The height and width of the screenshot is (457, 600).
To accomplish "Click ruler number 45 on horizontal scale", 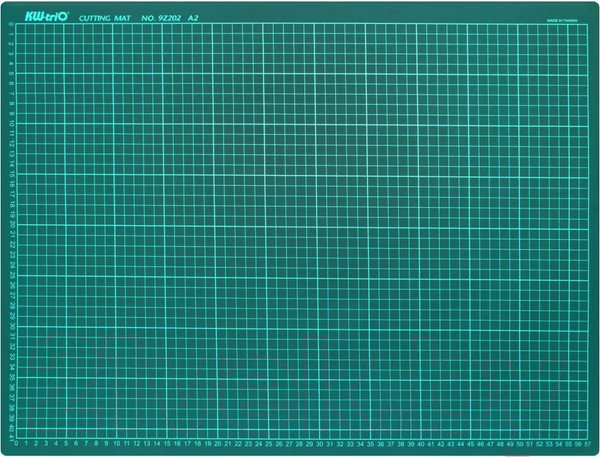I will click(470, 444).
